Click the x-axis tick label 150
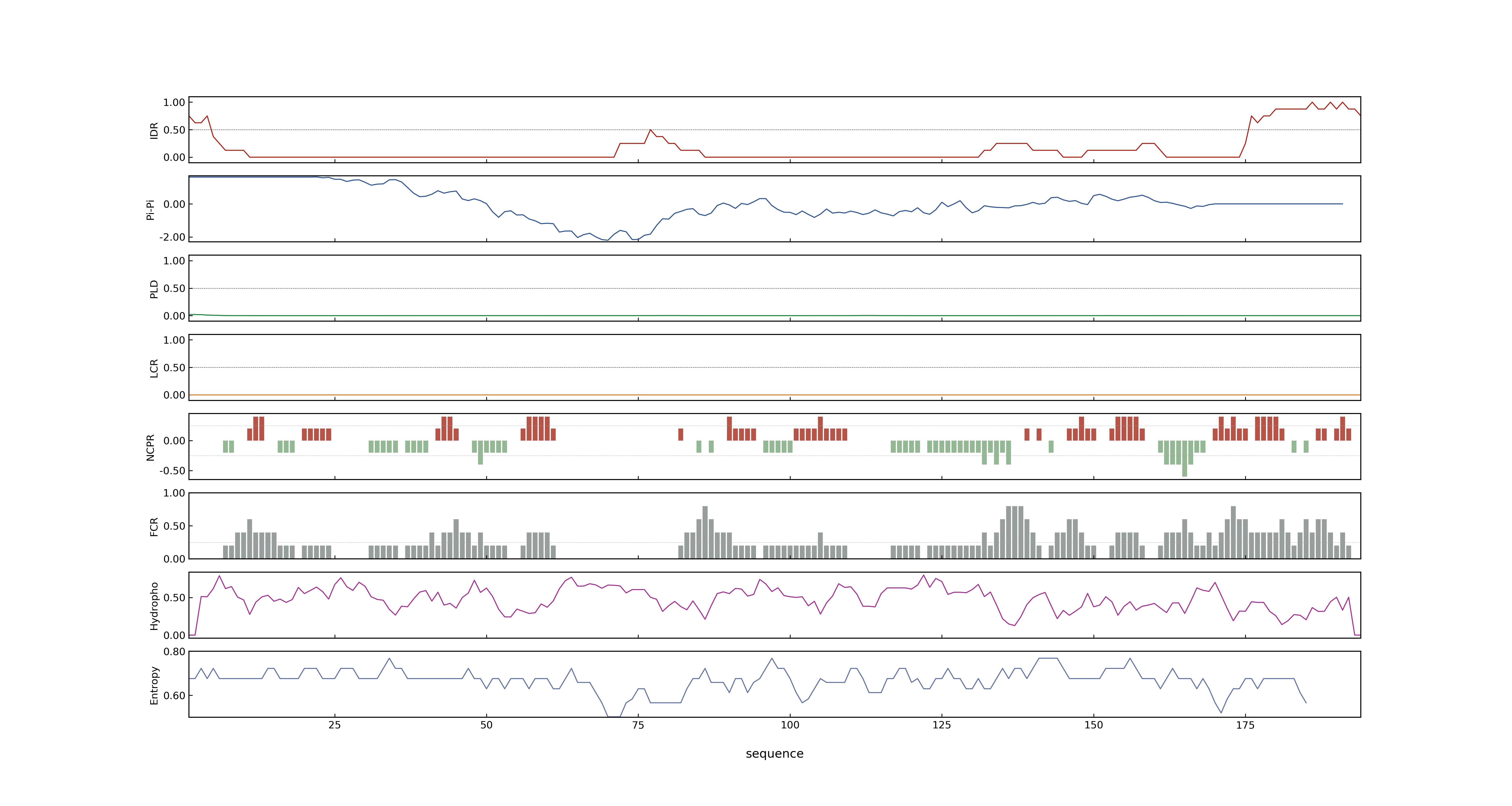1512x806 pixels. [1093, 725]
